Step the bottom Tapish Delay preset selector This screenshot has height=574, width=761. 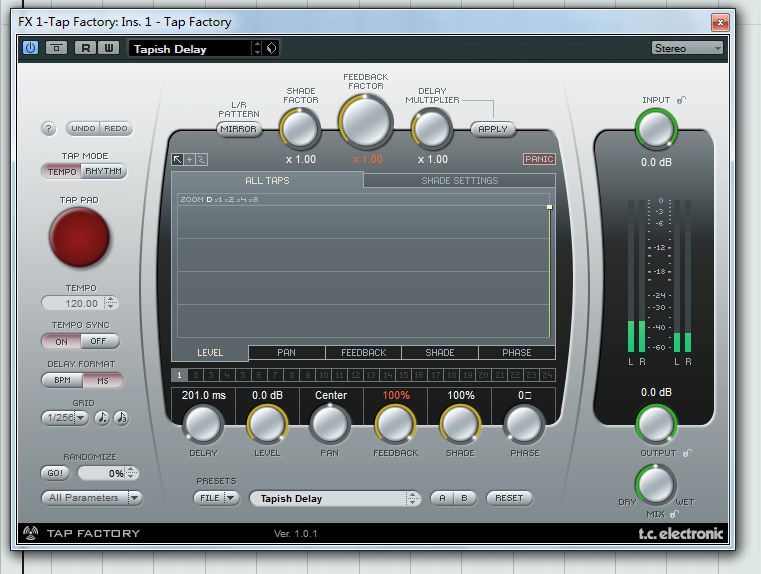pyautogui.click(x=413, y=498)
